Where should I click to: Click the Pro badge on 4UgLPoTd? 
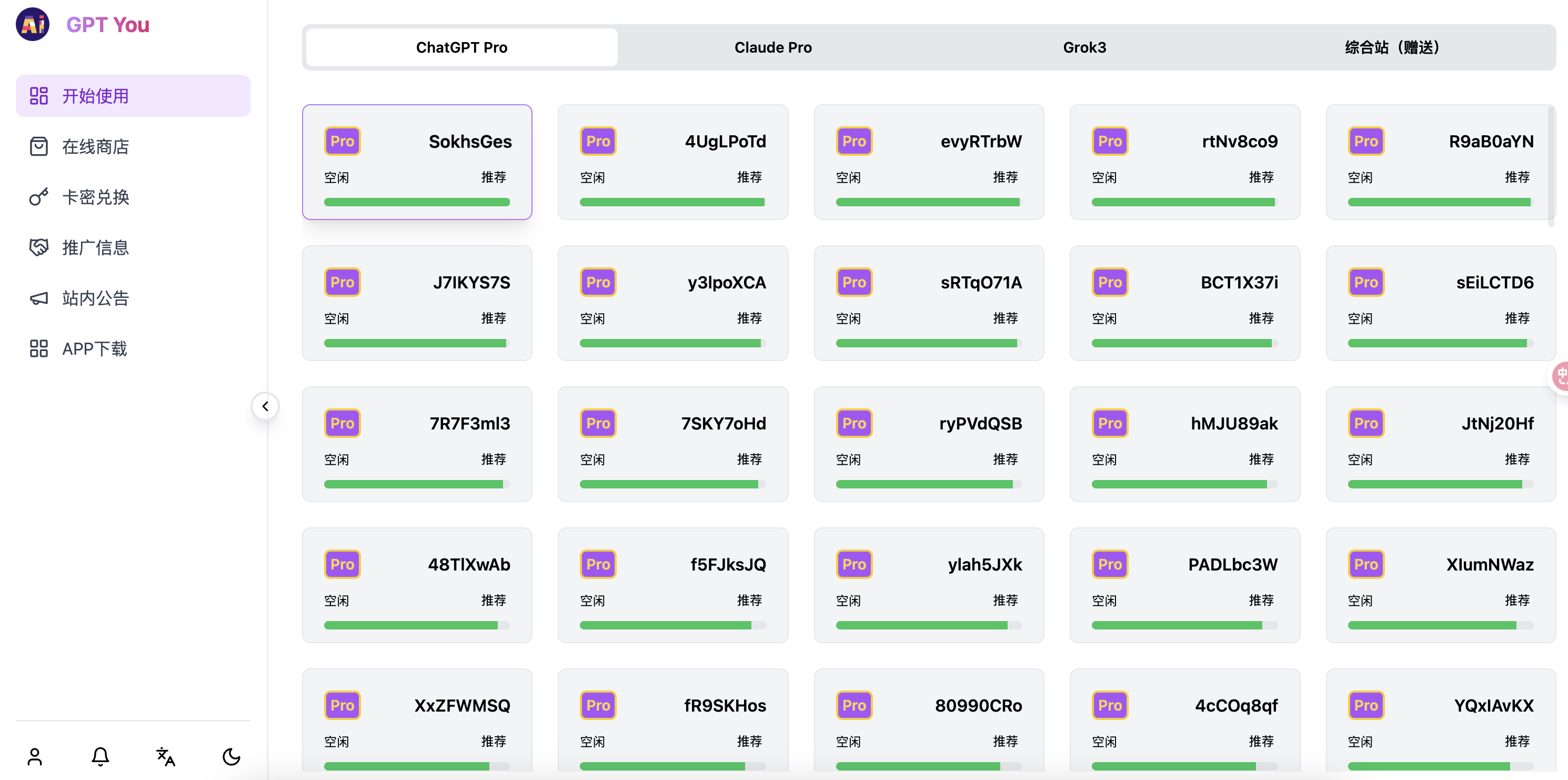click(598, 141)
